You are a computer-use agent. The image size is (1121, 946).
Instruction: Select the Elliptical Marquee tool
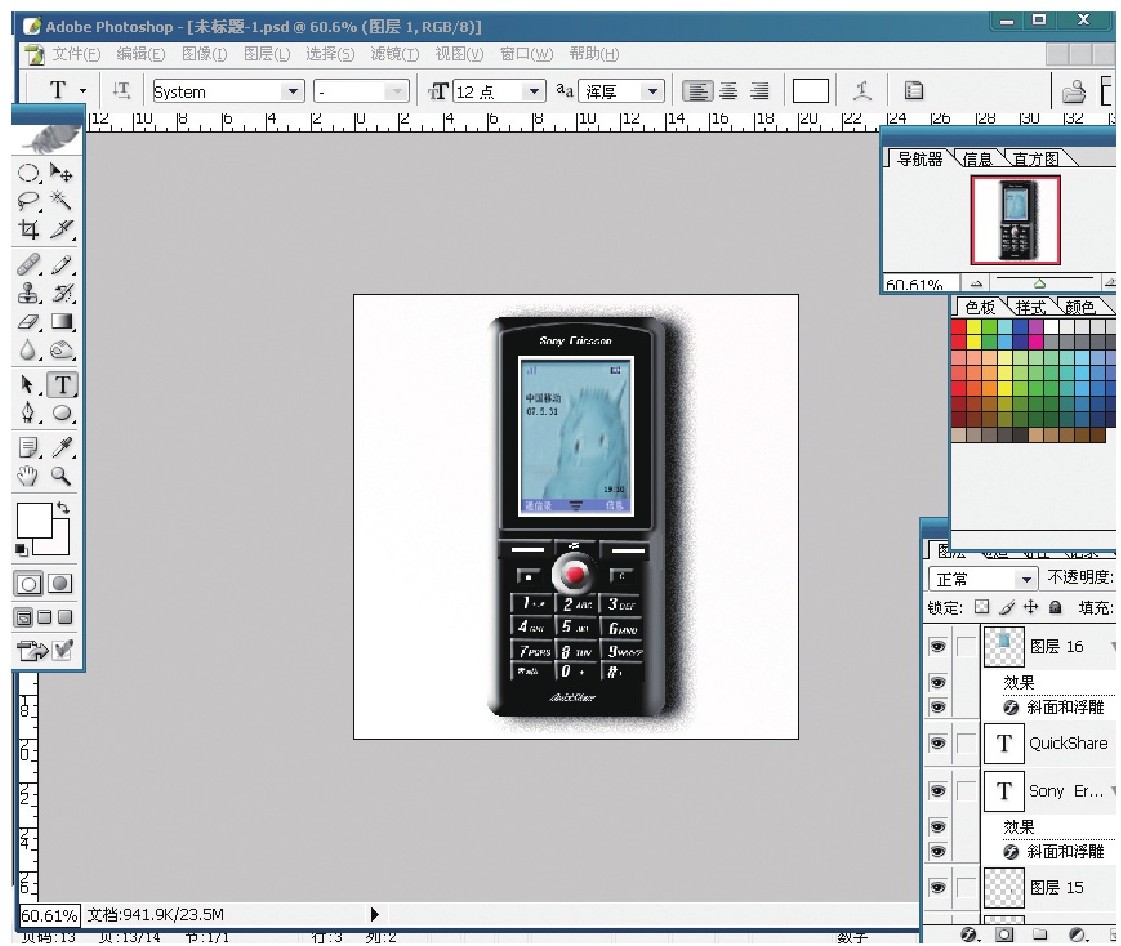click(29, 173)
